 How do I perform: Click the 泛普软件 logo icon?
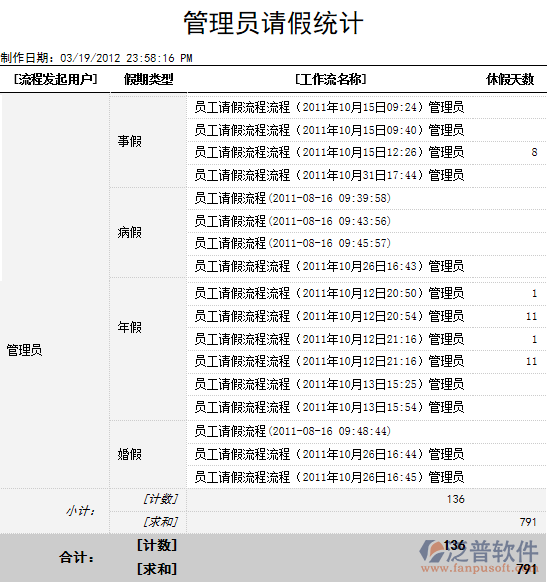[433, 551]
